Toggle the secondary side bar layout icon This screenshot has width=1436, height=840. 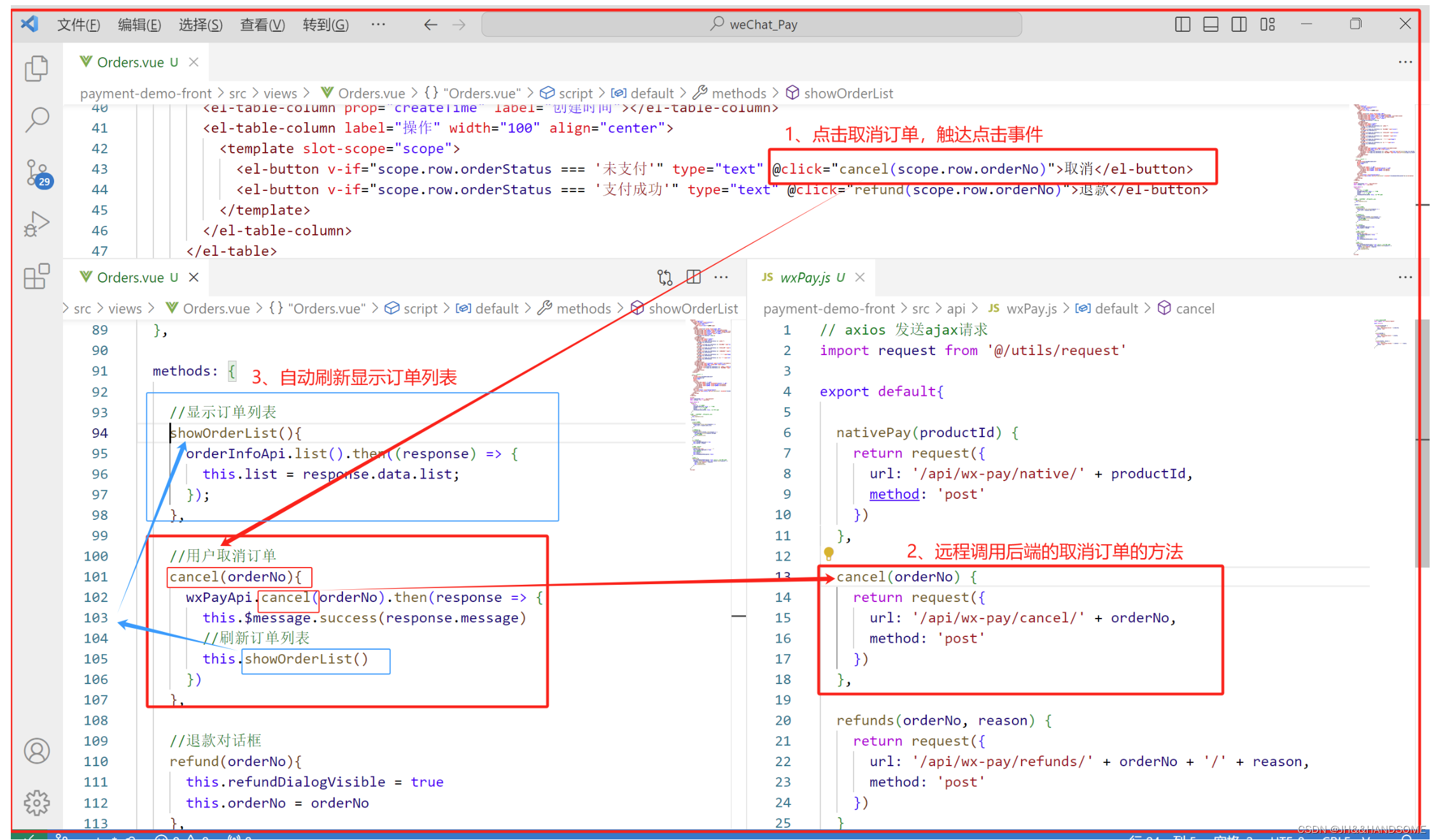tap(1239, 24)
